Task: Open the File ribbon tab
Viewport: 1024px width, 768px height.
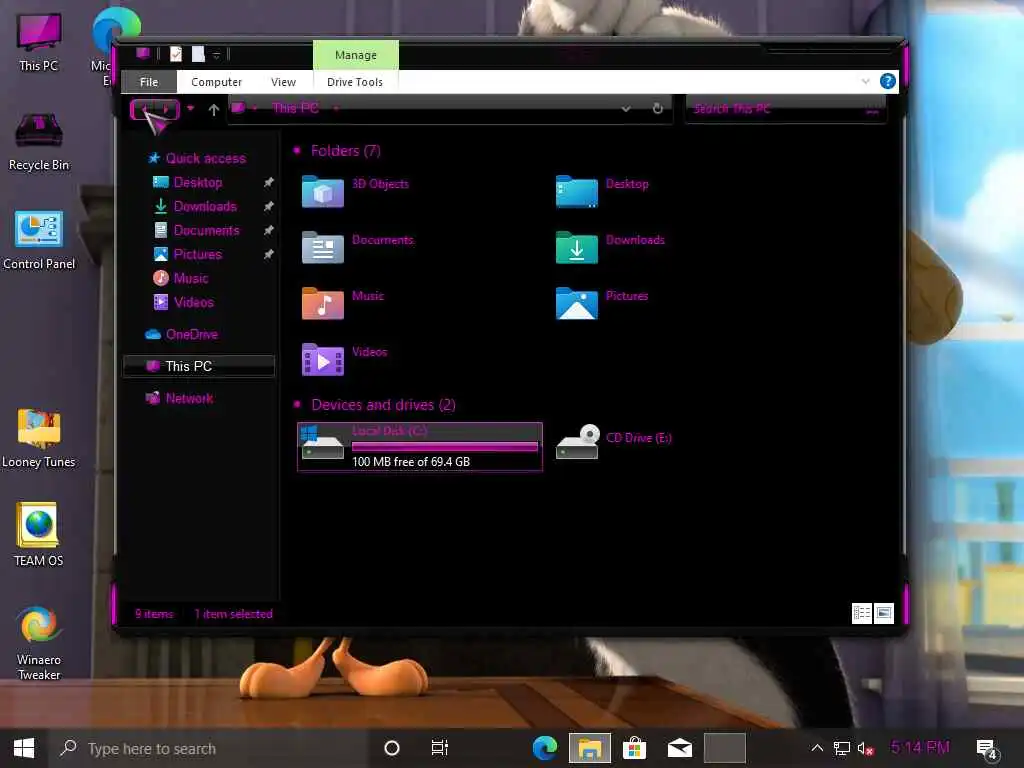Action: pos(149,82)
